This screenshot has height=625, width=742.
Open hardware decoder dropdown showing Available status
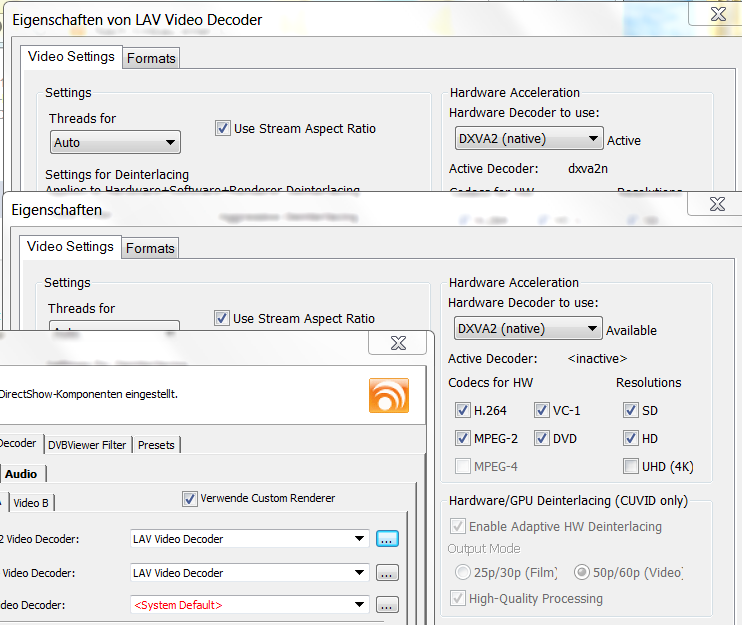(526, 329)
